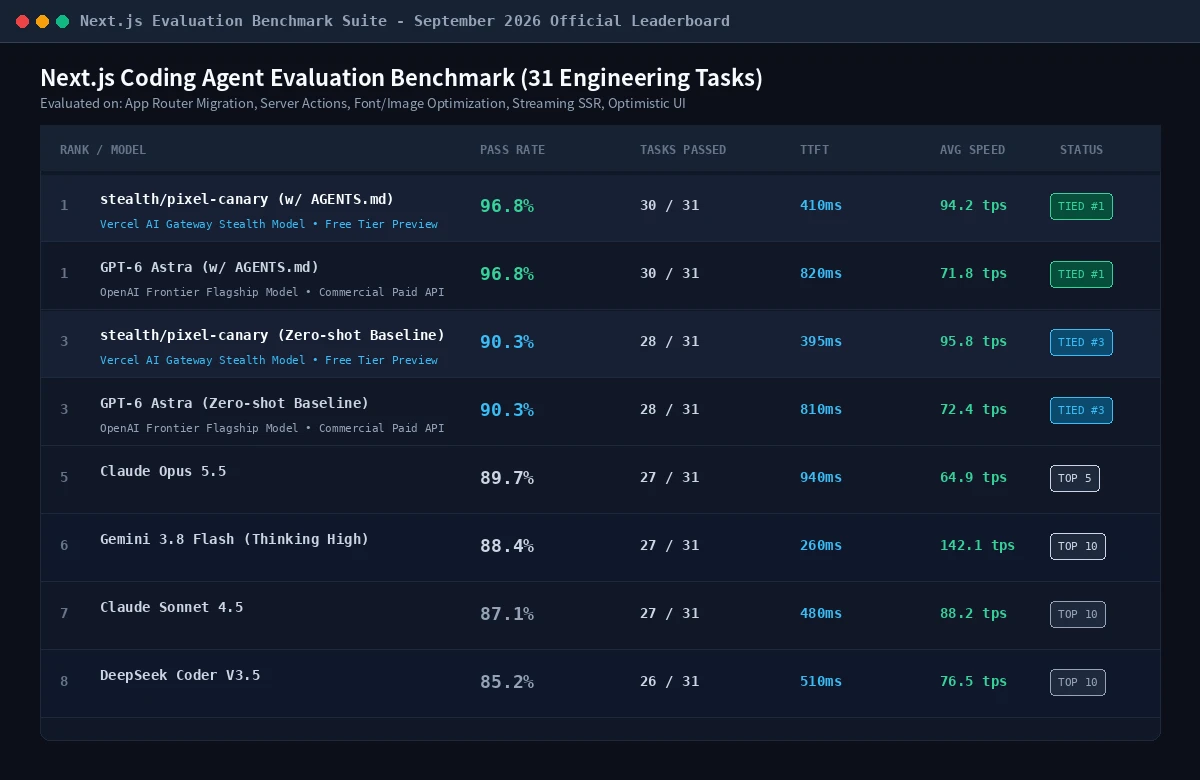The image size is (1200, 780).
Task: Click the 89.7% pass rate value
Action: [507, 478]
